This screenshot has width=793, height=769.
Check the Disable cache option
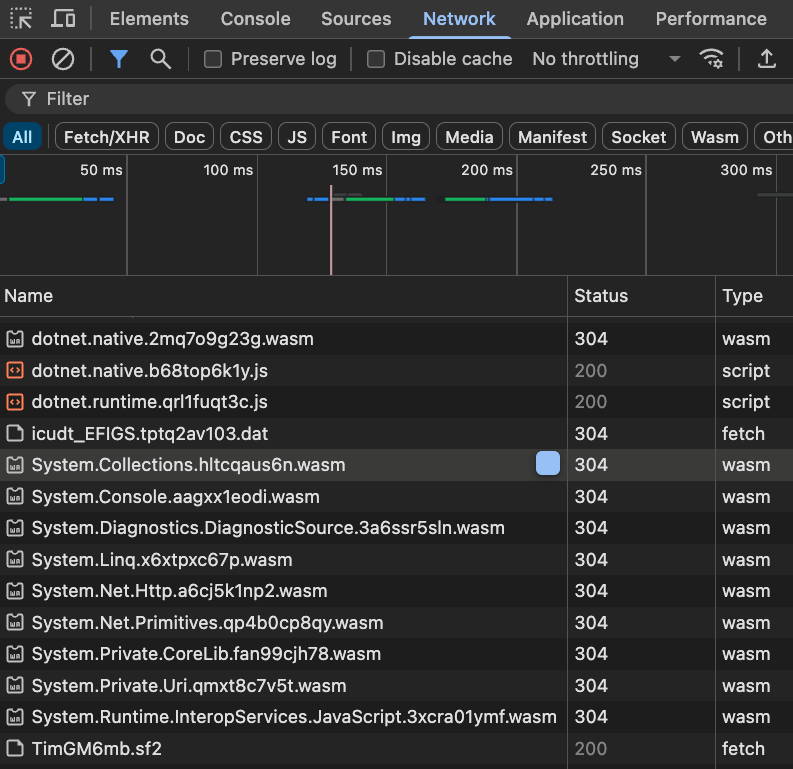(376, 59)
